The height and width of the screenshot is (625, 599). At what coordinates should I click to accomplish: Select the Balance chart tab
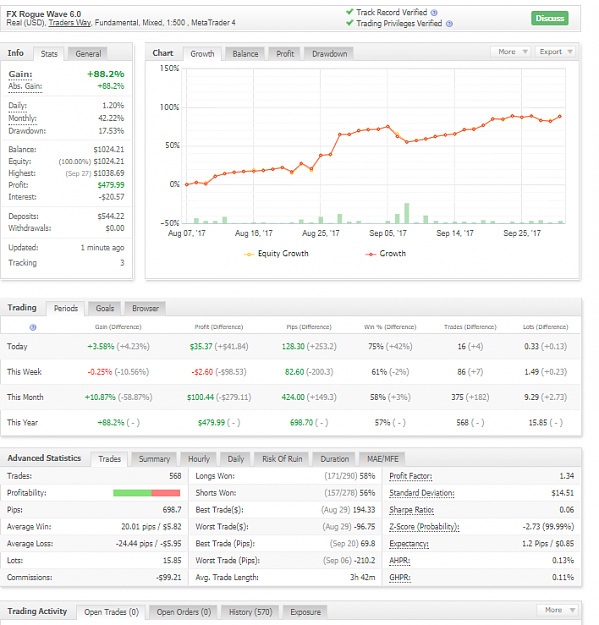click(245, 54)
